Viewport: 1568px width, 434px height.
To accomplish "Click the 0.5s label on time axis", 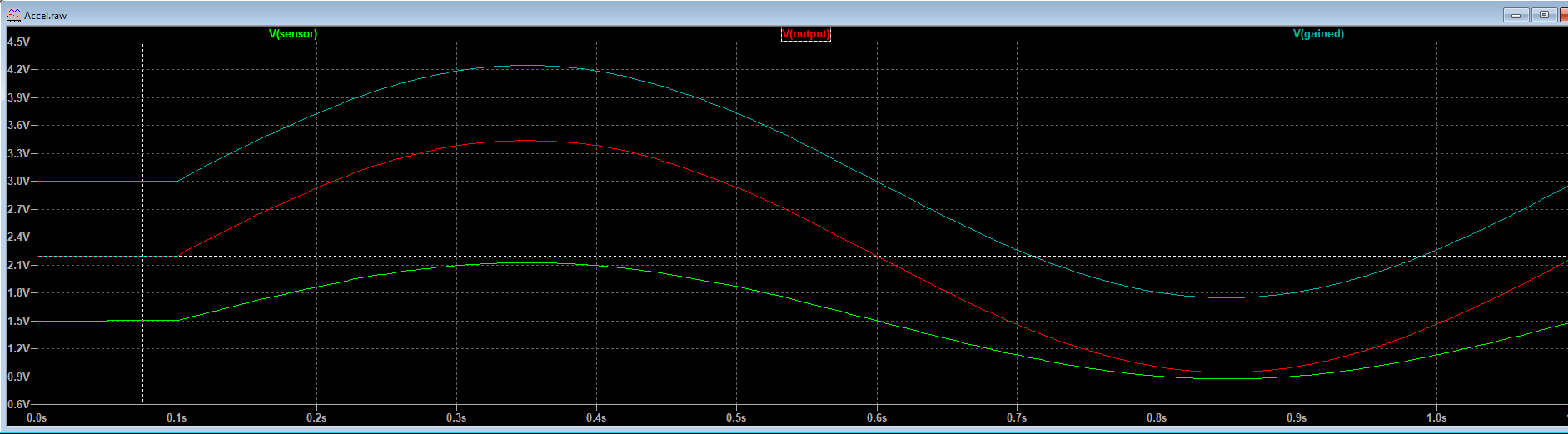I will click(x=736, y=417).
